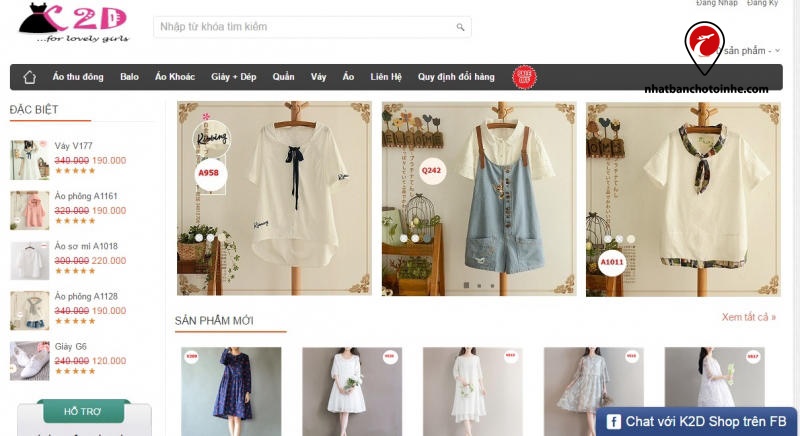Click the search magnifier icon

pyautogui.click(x=460, y=28)
